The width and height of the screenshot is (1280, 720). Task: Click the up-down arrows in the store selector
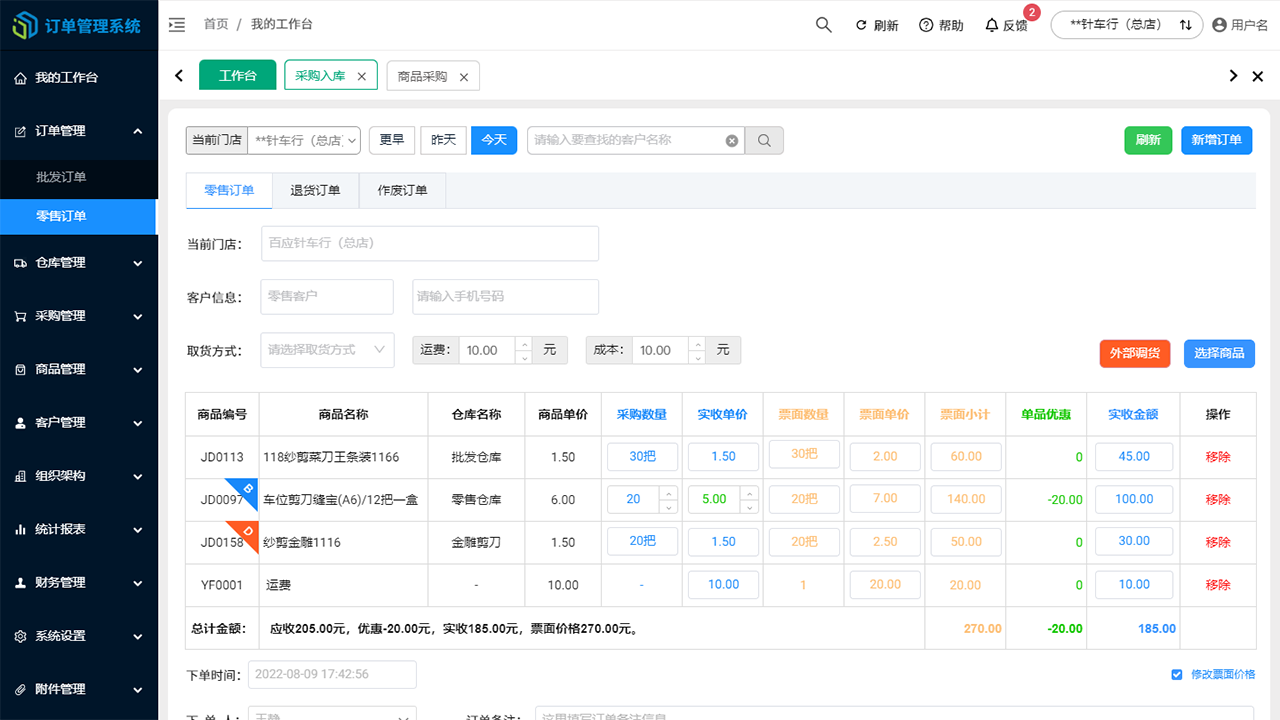pyautogui.click(x=1185, y=24)
